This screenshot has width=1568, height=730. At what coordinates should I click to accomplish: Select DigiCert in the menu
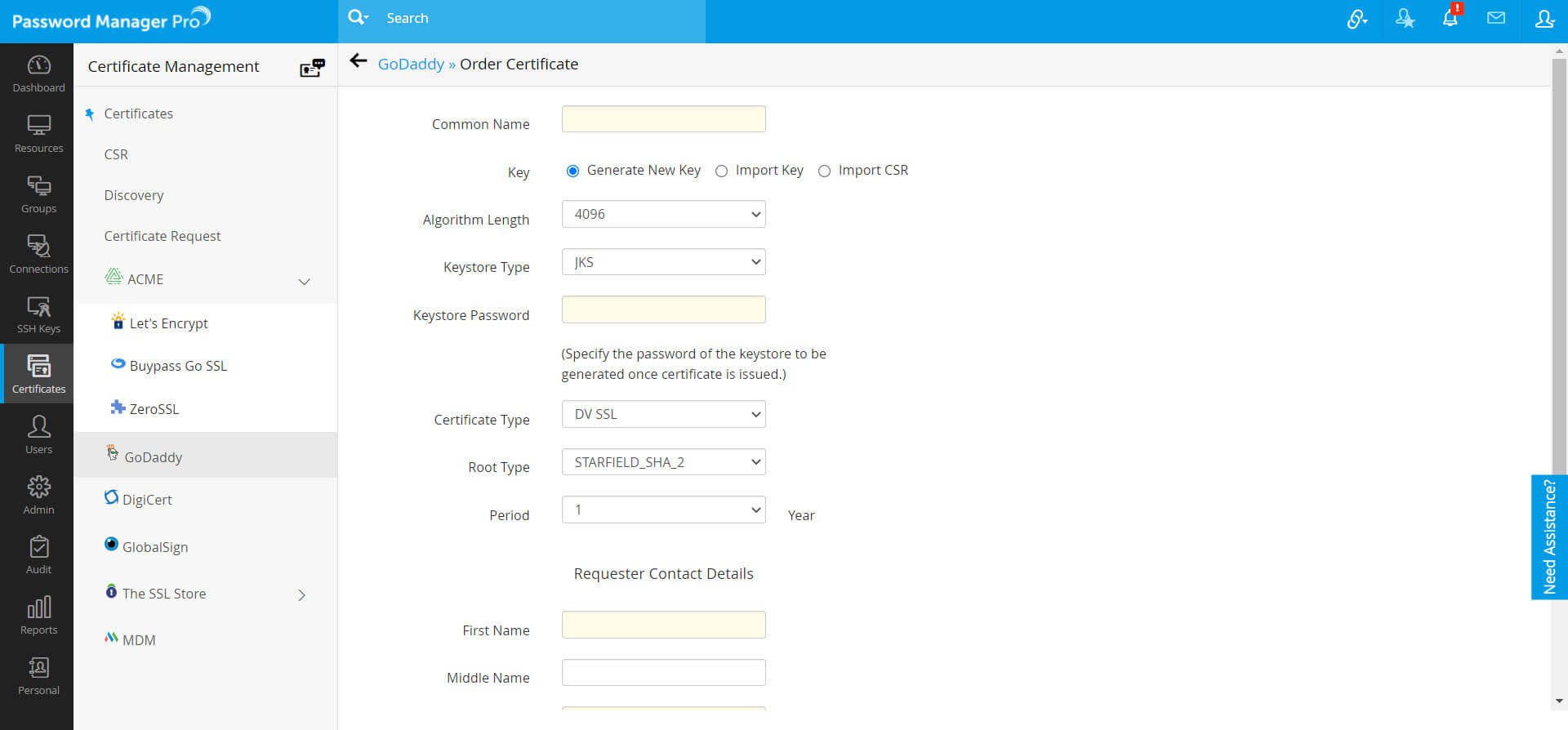point(147,500)
